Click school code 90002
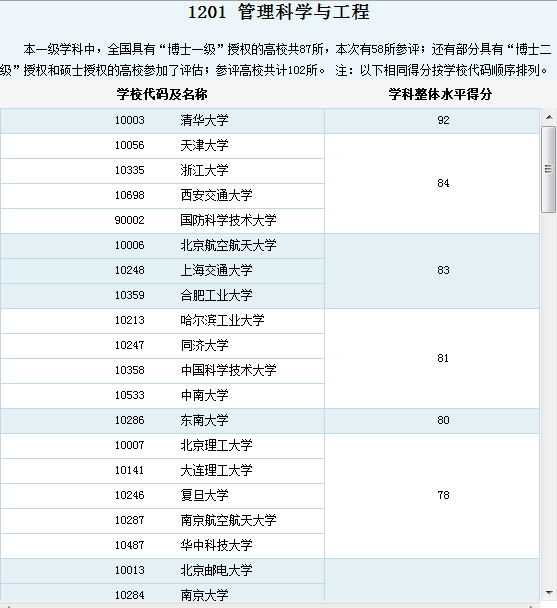Image resolution: width=557 pixels, height=608 pixels. click(x=130, y=220)
